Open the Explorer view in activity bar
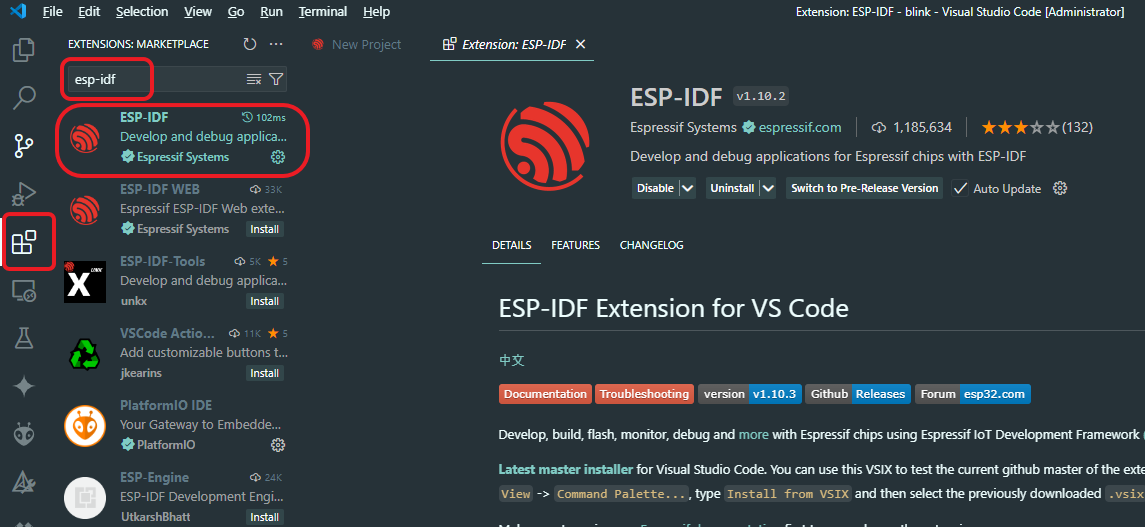1145x527 pixels. [24, 50]
